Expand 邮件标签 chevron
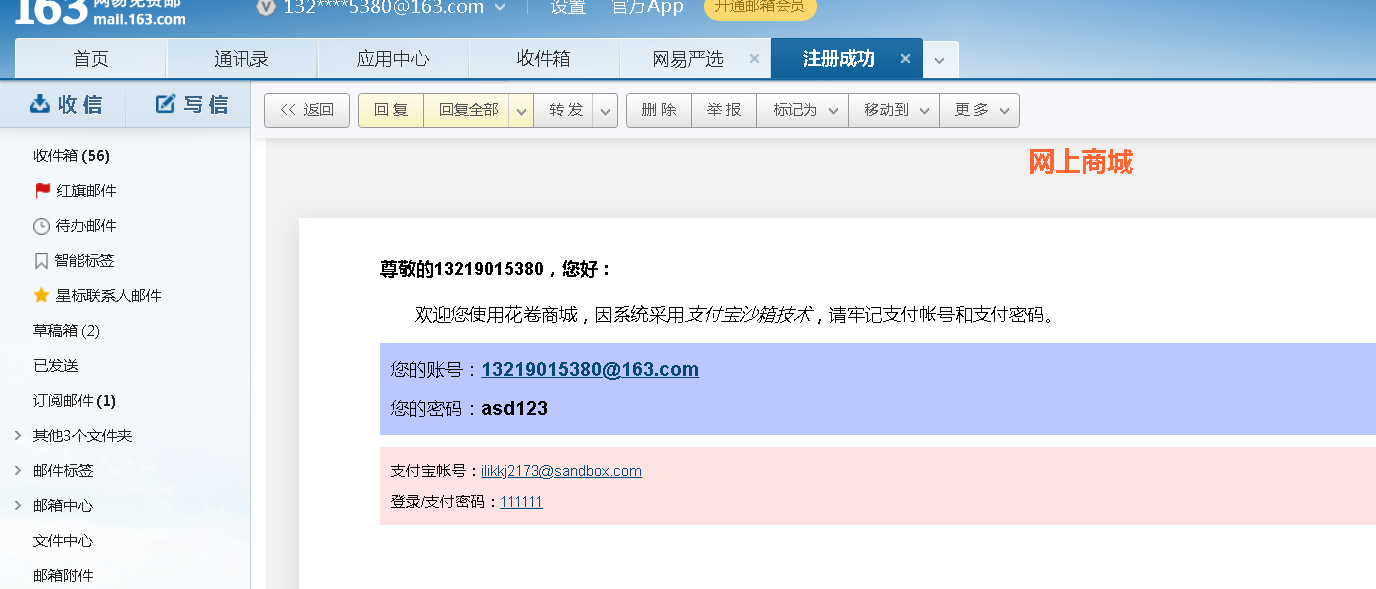The height and width of the screenshot is (589, 1376). pyautogui.click(x=17, y=471)
